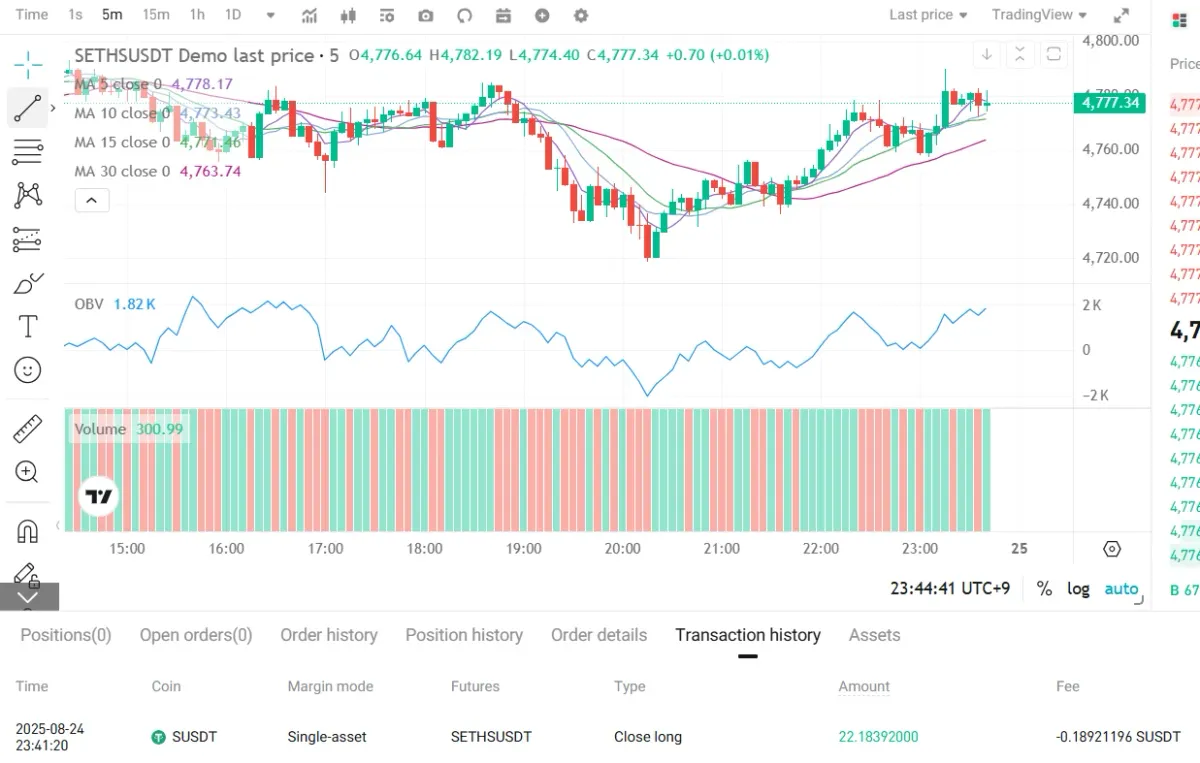Image resolution: width=1200 pixels, height=763 pixels.
Task: Click the fullscreen expand arrows icon
Action: click(1122, 15)
